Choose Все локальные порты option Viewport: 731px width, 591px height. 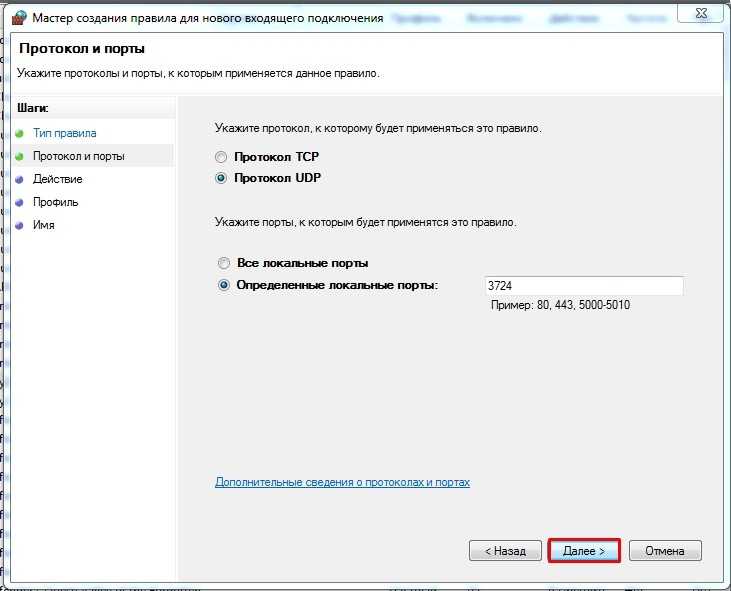click(x=224, y=263)
